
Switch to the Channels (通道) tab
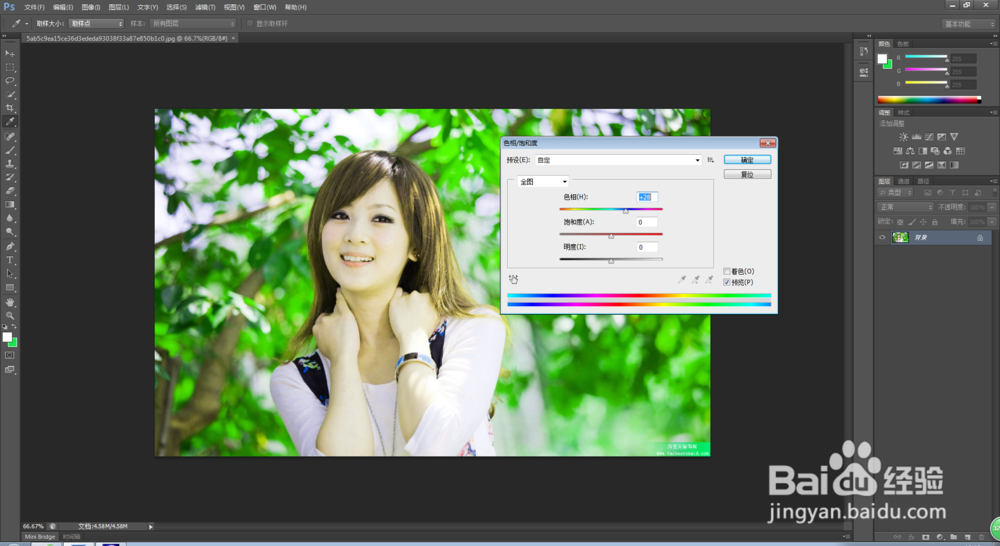tap(903, 181)
